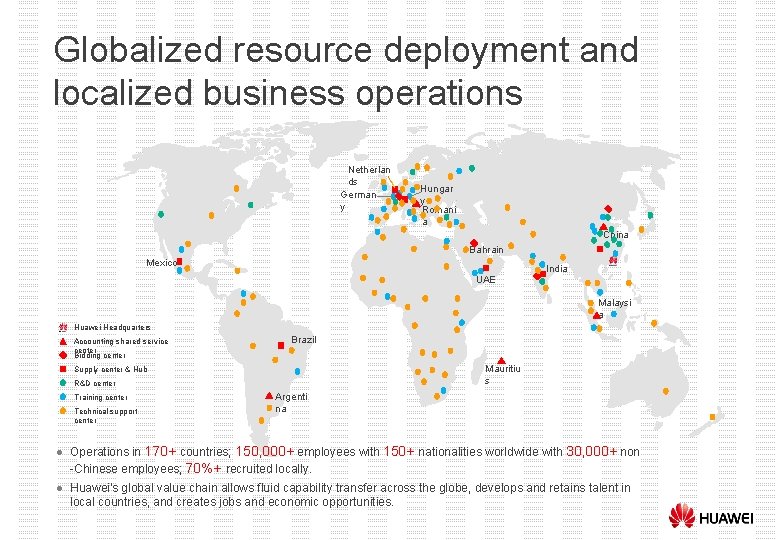Viewport: 780px width, 540px height.
Task: Click the Huawei Headquarters legend icon
Action: pos(63,327)
